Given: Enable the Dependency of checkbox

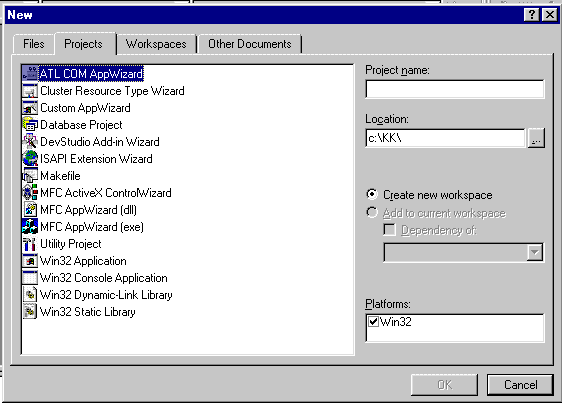Looking at the screenshot, I should click(390, 230).
